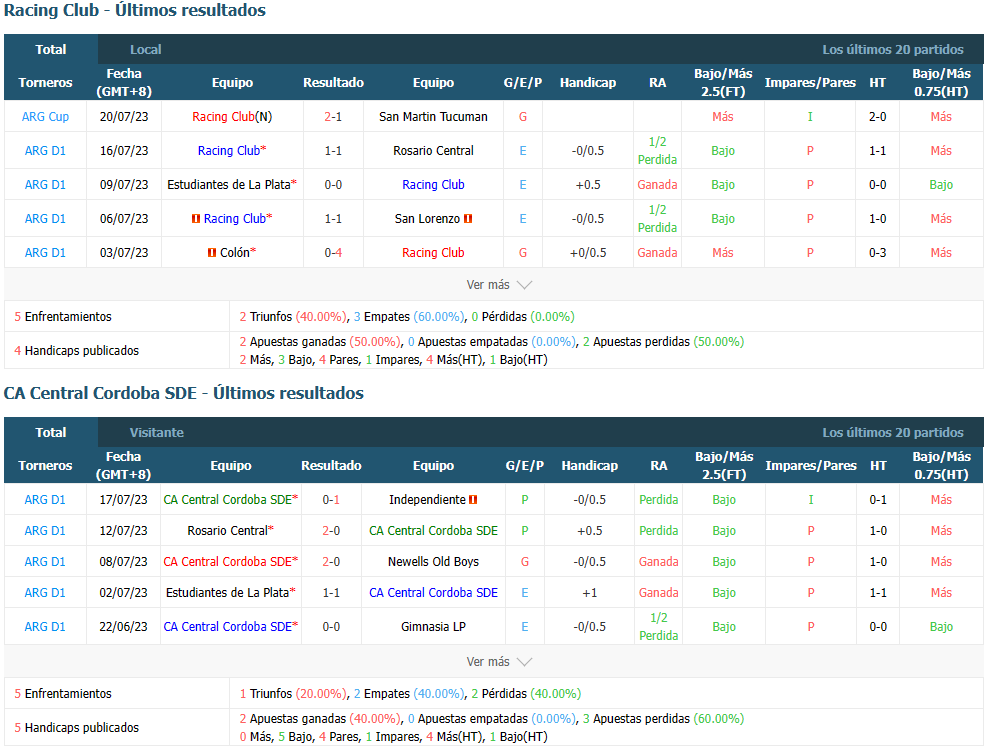Open the ARG Cup tournament link
Image resolution: width=989 pixels, height=750 pixels.
click(45, 117)
